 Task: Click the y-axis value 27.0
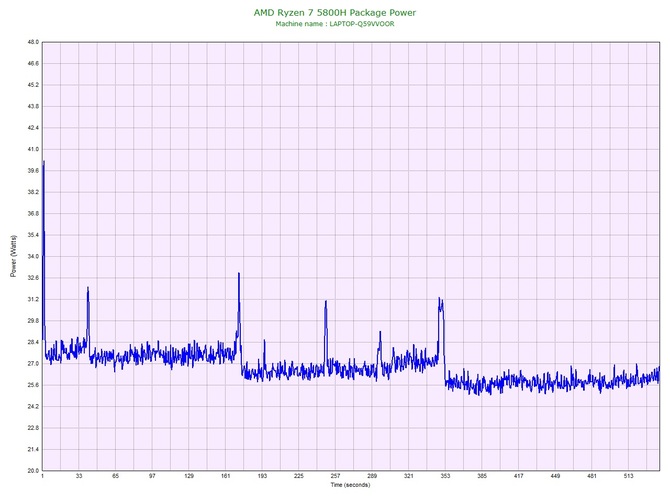pos(33,364)
